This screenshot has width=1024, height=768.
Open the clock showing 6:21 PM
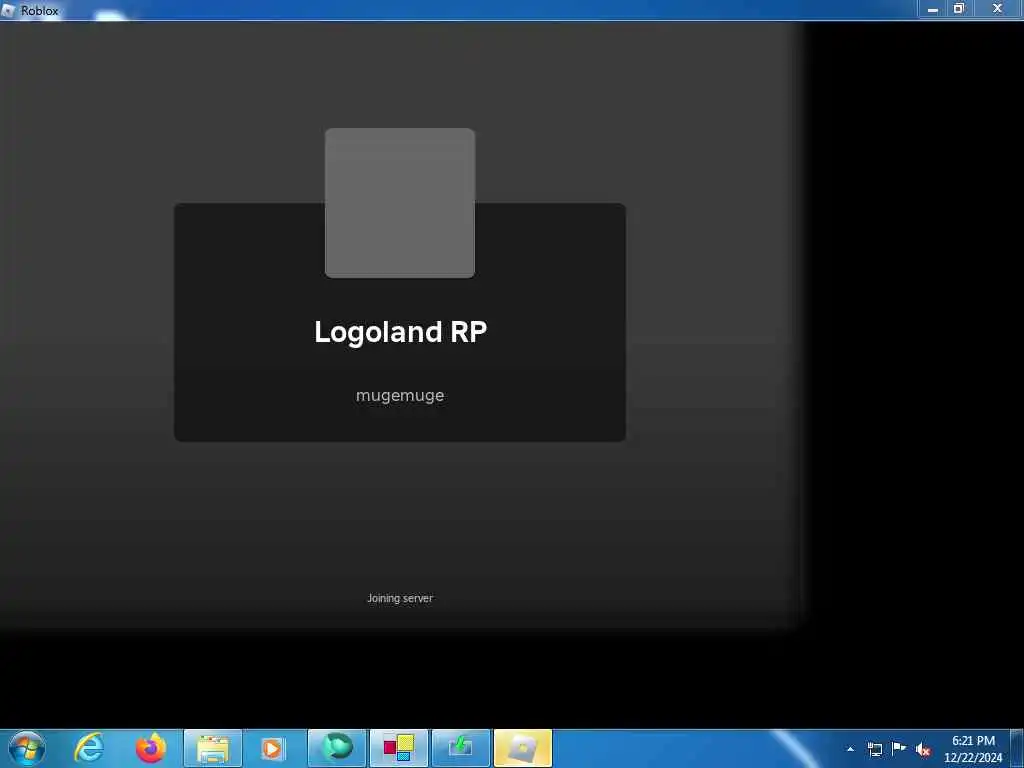click(973, 748)
